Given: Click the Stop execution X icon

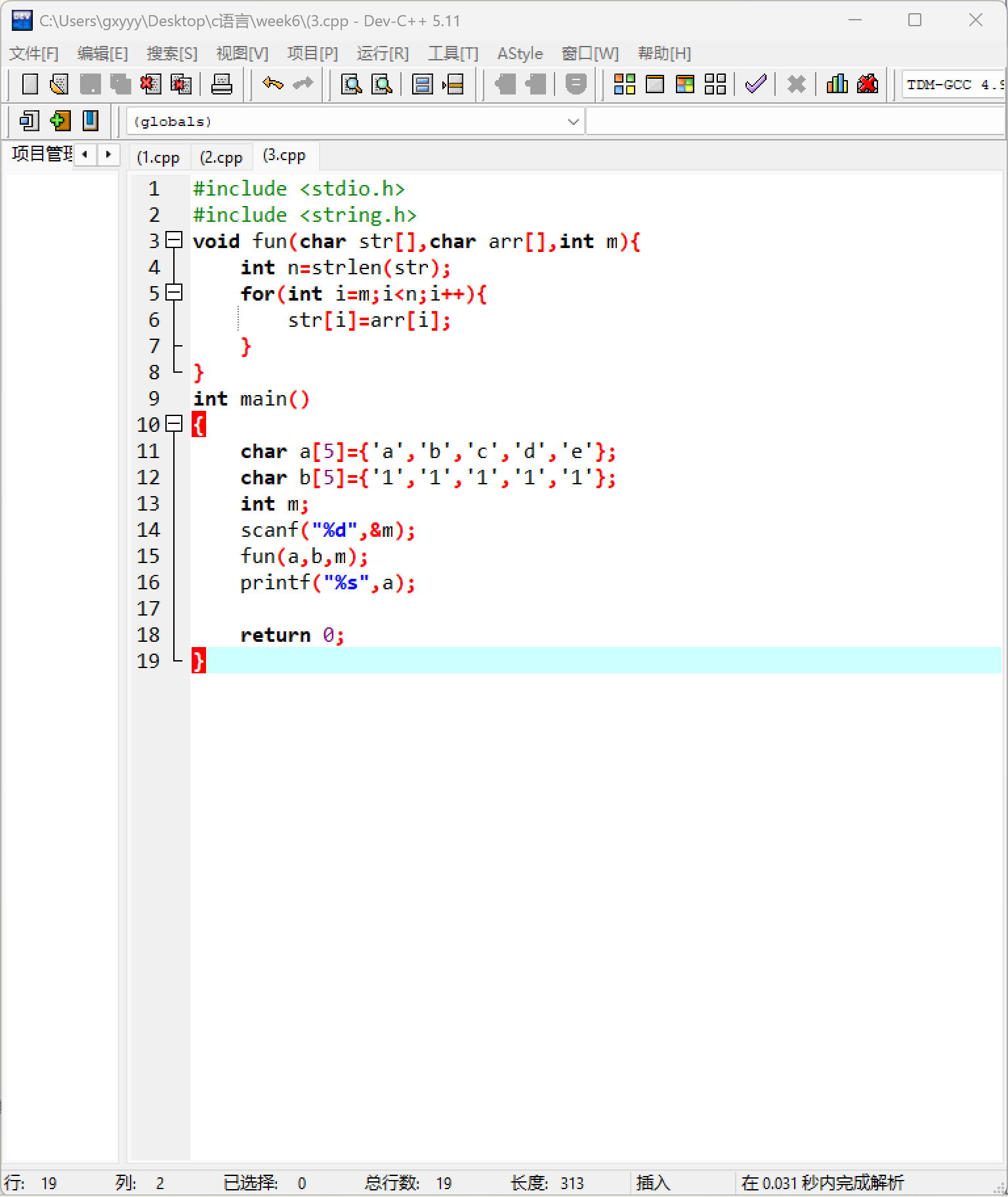Looking at the screenshot, I should pyautogui.click(x=796, y=84).
